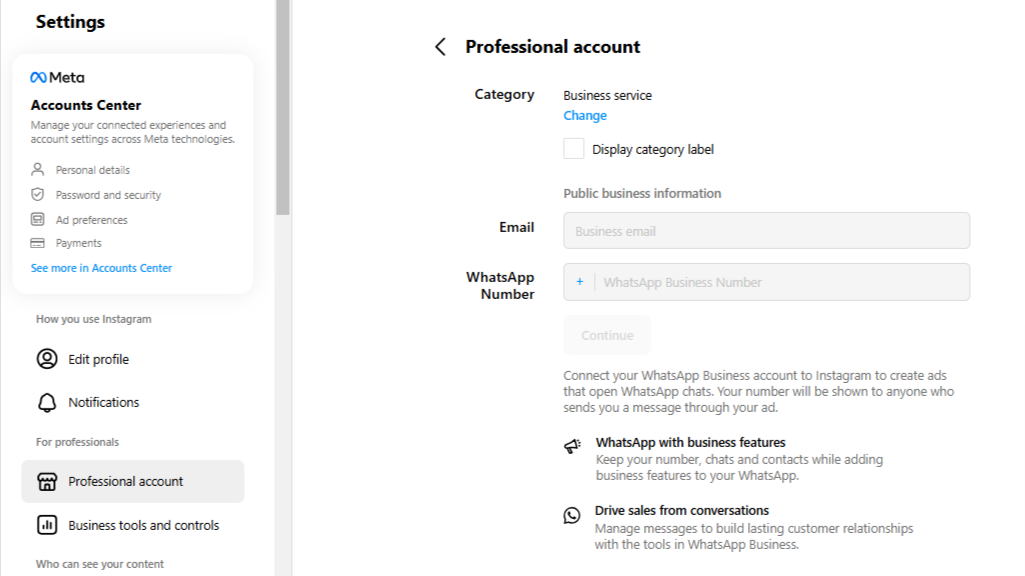The image size is (1025, 576).
Task: Click the Meta logo in Accounts Center
Action: pyautogui.click(x=58, y=77)
